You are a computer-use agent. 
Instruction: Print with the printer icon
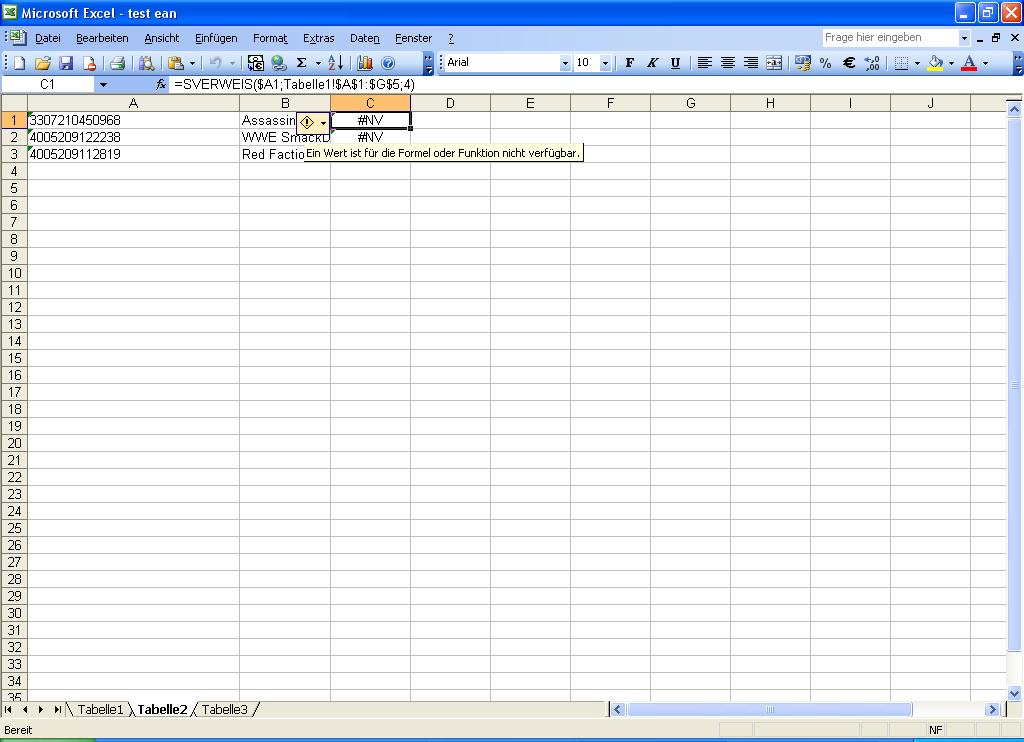pyautogui.click(x=118, y=63)
